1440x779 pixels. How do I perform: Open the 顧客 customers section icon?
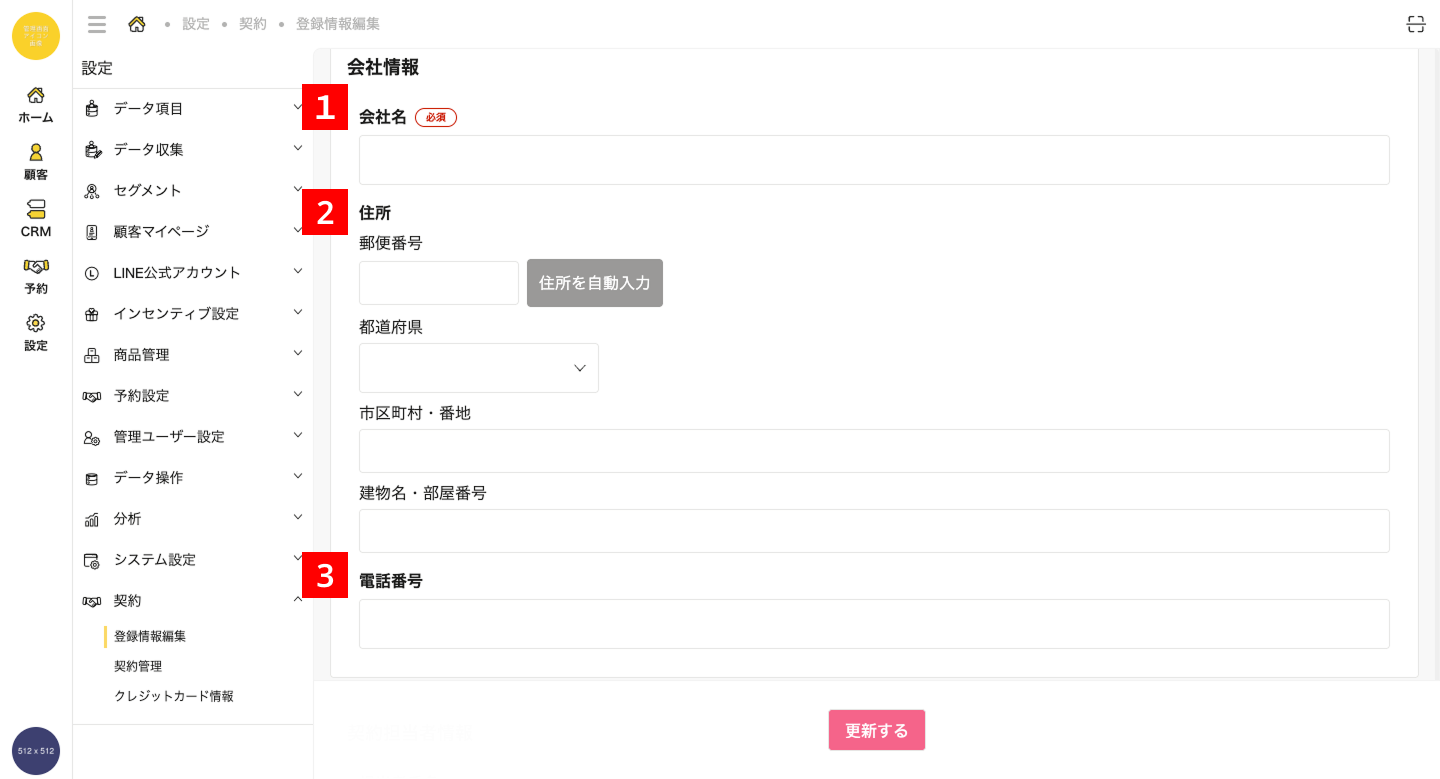(36, 153)
